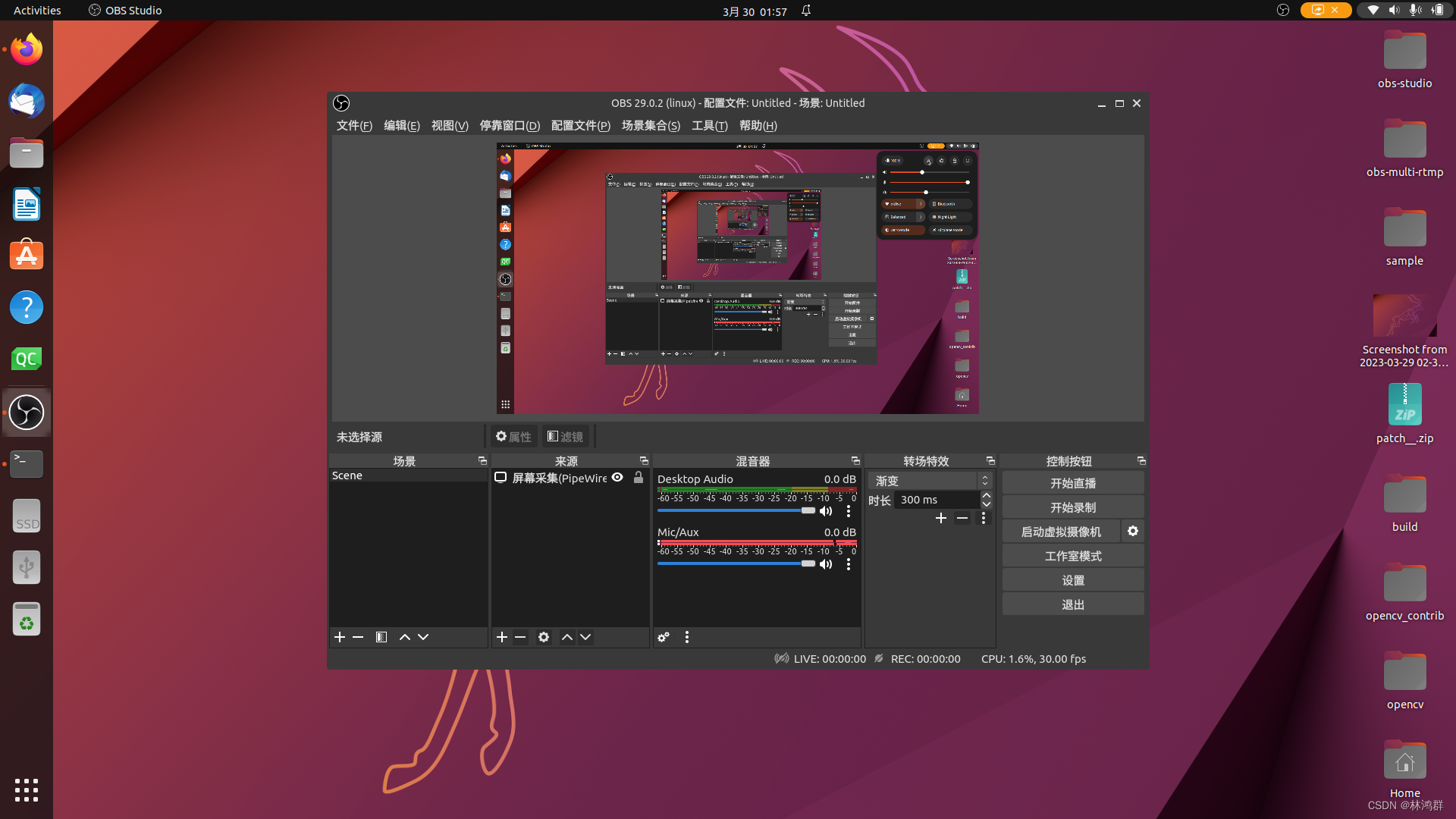Remove transition with minus icon
1456x819 pixels.
click(x=962, y=518)
